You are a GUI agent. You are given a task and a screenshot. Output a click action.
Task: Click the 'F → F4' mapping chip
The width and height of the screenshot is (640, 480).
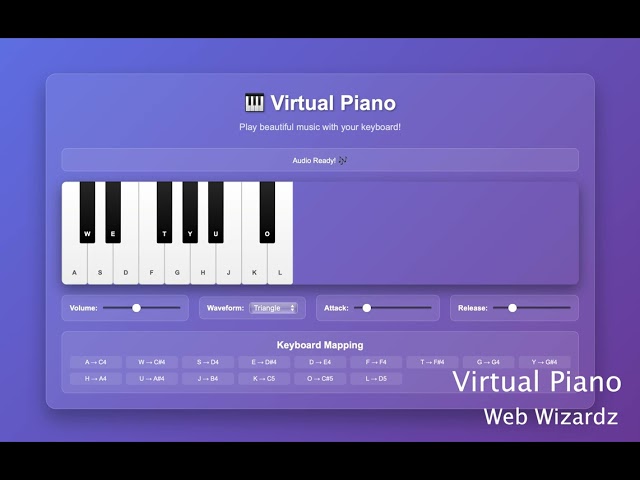376,362
